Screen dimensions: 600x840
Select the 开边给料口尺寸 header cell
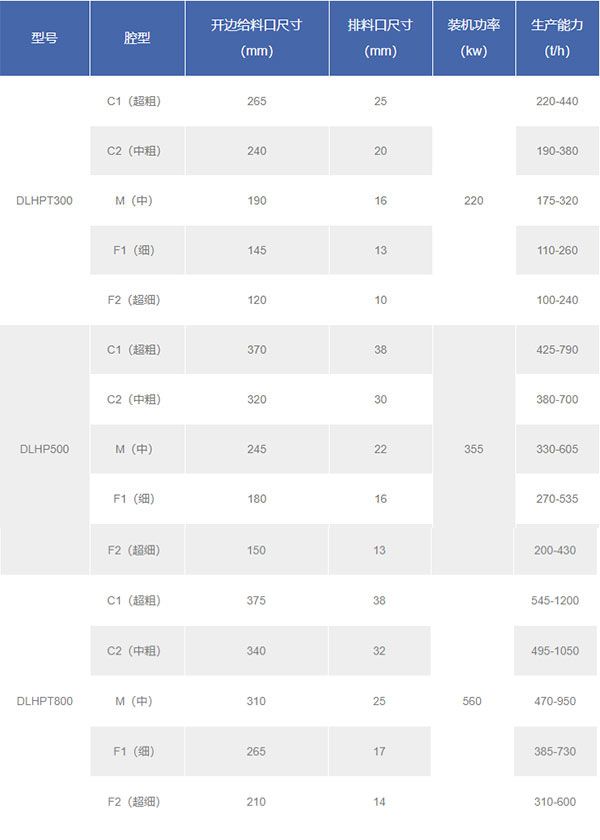257,38
